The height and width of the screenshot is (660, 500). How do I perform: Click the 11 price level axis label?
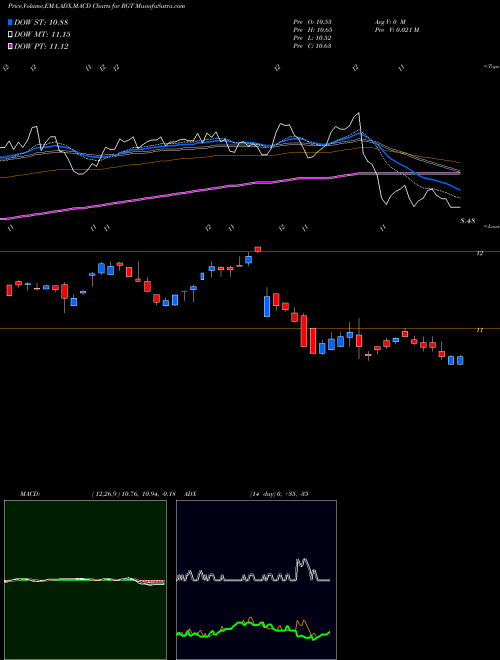(x=479, y=330)
